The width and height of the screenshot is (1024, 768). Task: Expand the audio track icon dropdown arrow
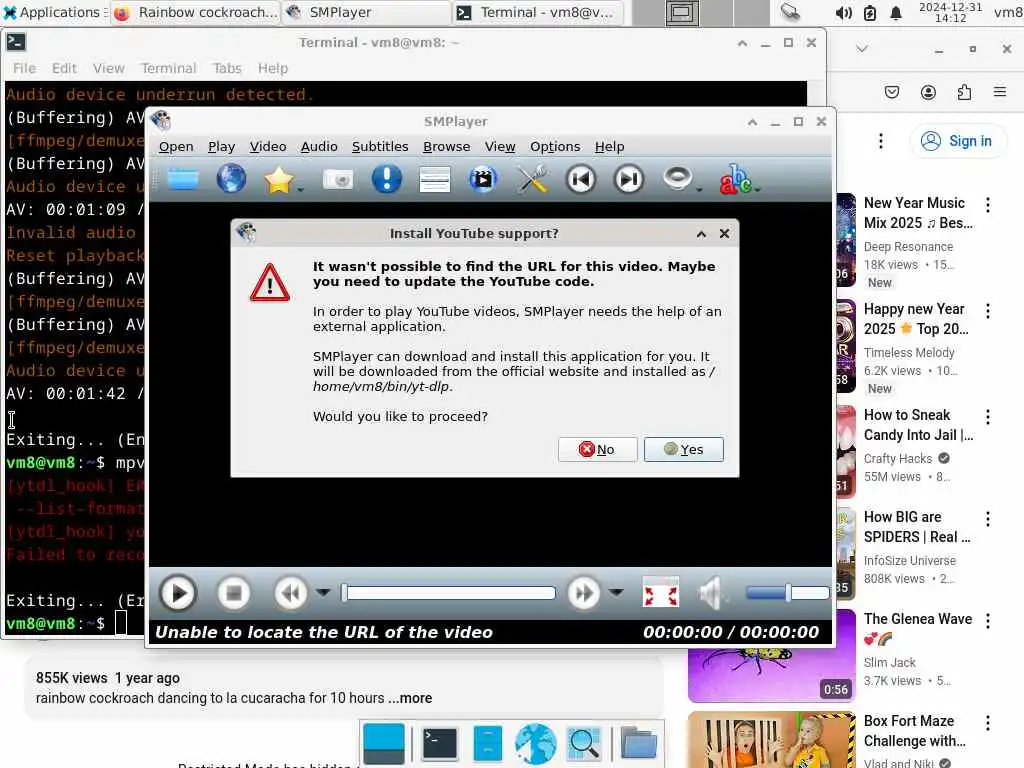pyautogui.click(x=699, y=189)
